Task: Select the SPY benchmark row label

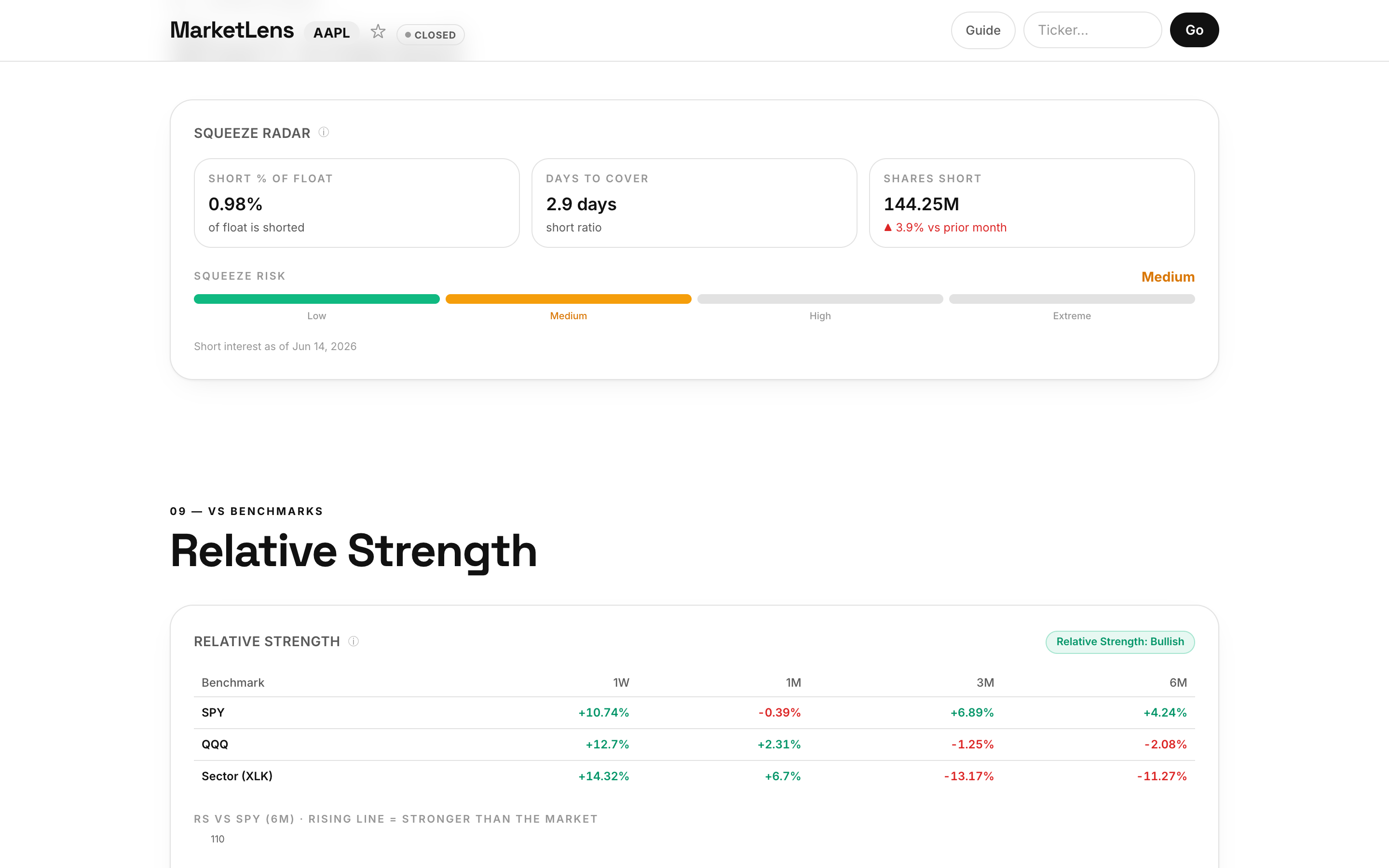Action: coord(213,712)
